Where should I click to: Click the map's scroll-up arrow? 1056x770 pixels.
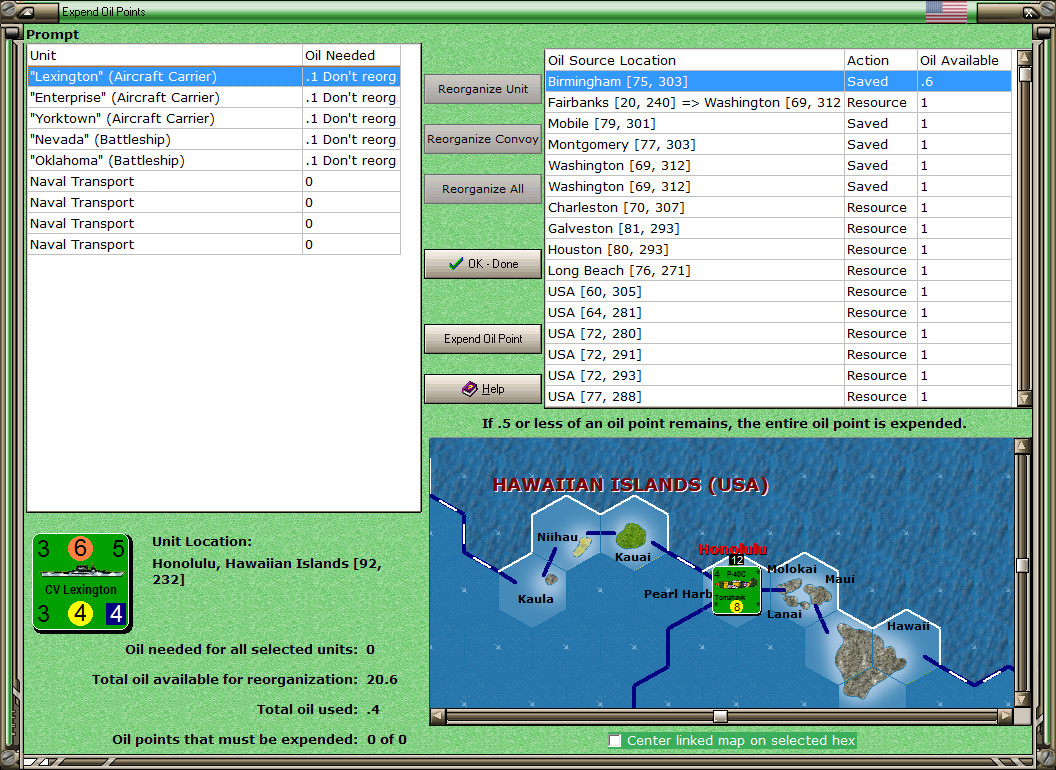point(1022,446)
